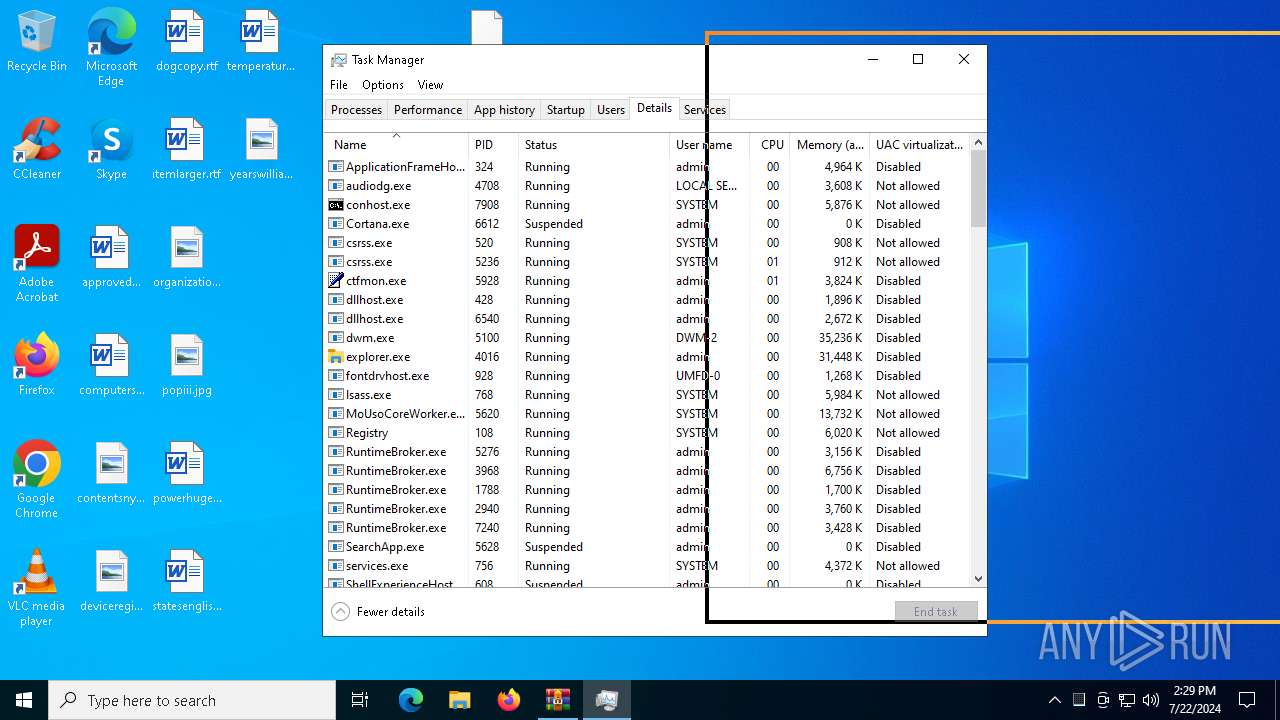Screen dimensions: 1280x720
Task: Select dllhost.exe with PID 6540
Action: click(x=648, y=319)
